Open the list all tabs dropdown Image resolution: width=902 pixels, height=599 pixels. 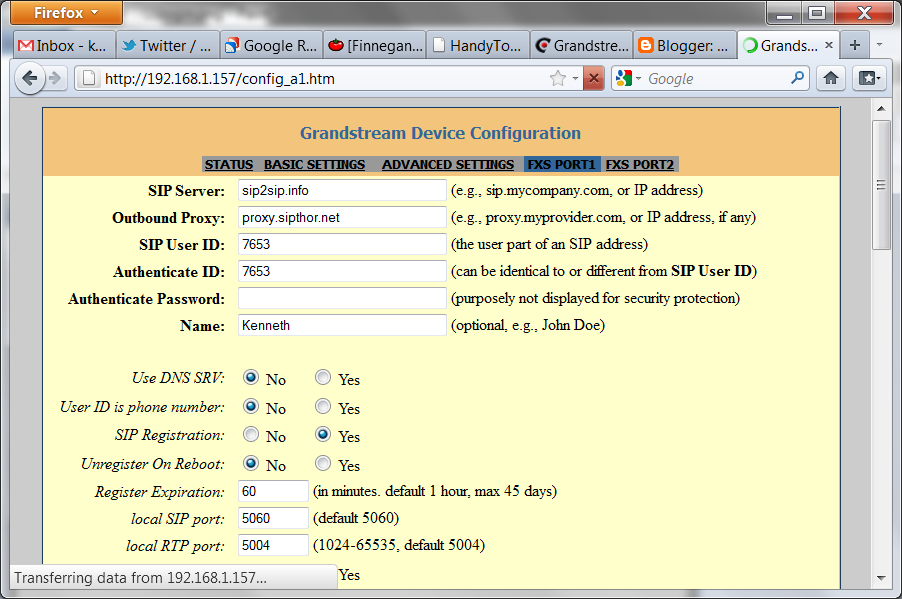tap(879, 45)
